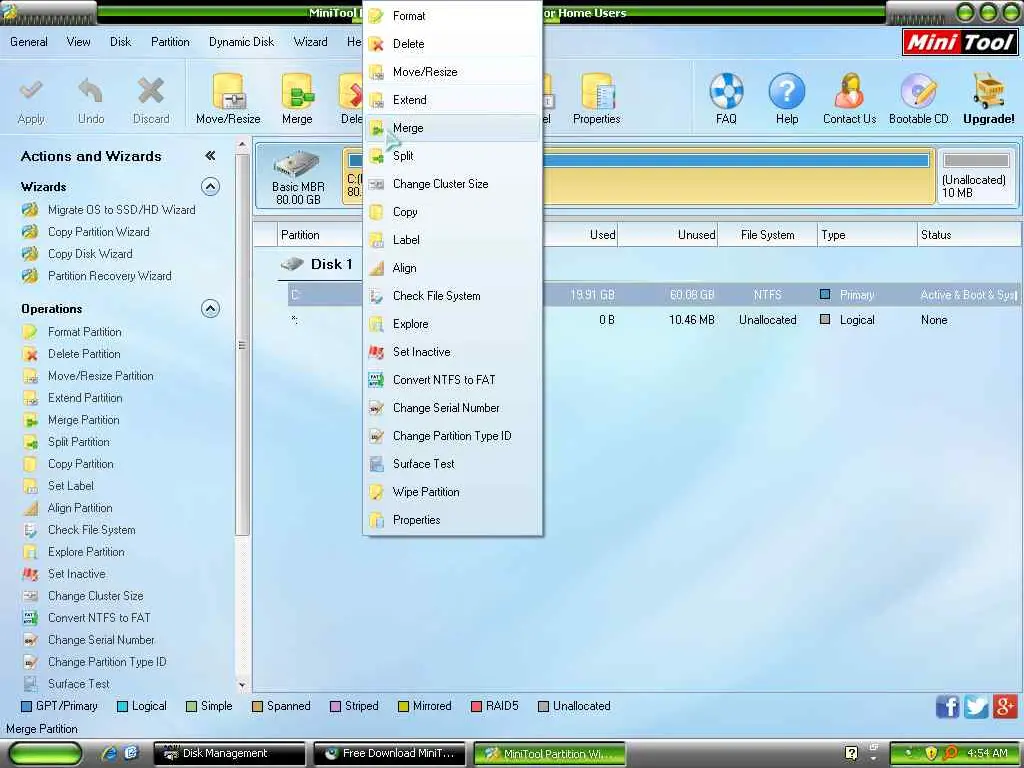Click the green Start button
The width and height of the screenshot is (1024, 768).
(46, 754)
